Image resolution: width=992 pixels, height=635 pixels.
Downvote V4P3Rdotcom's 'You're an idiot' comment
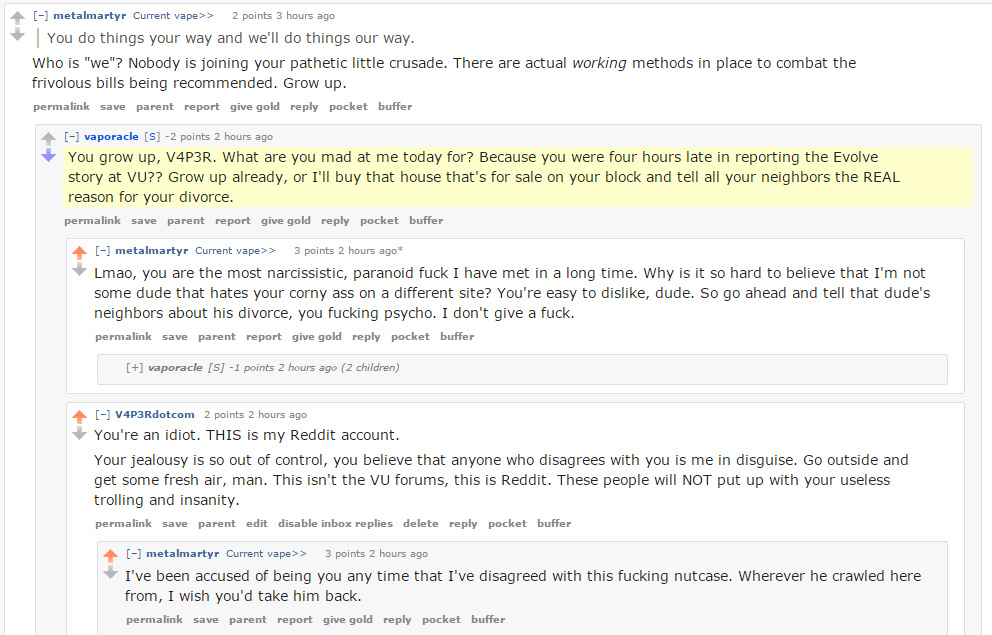(x=79, y=433)
